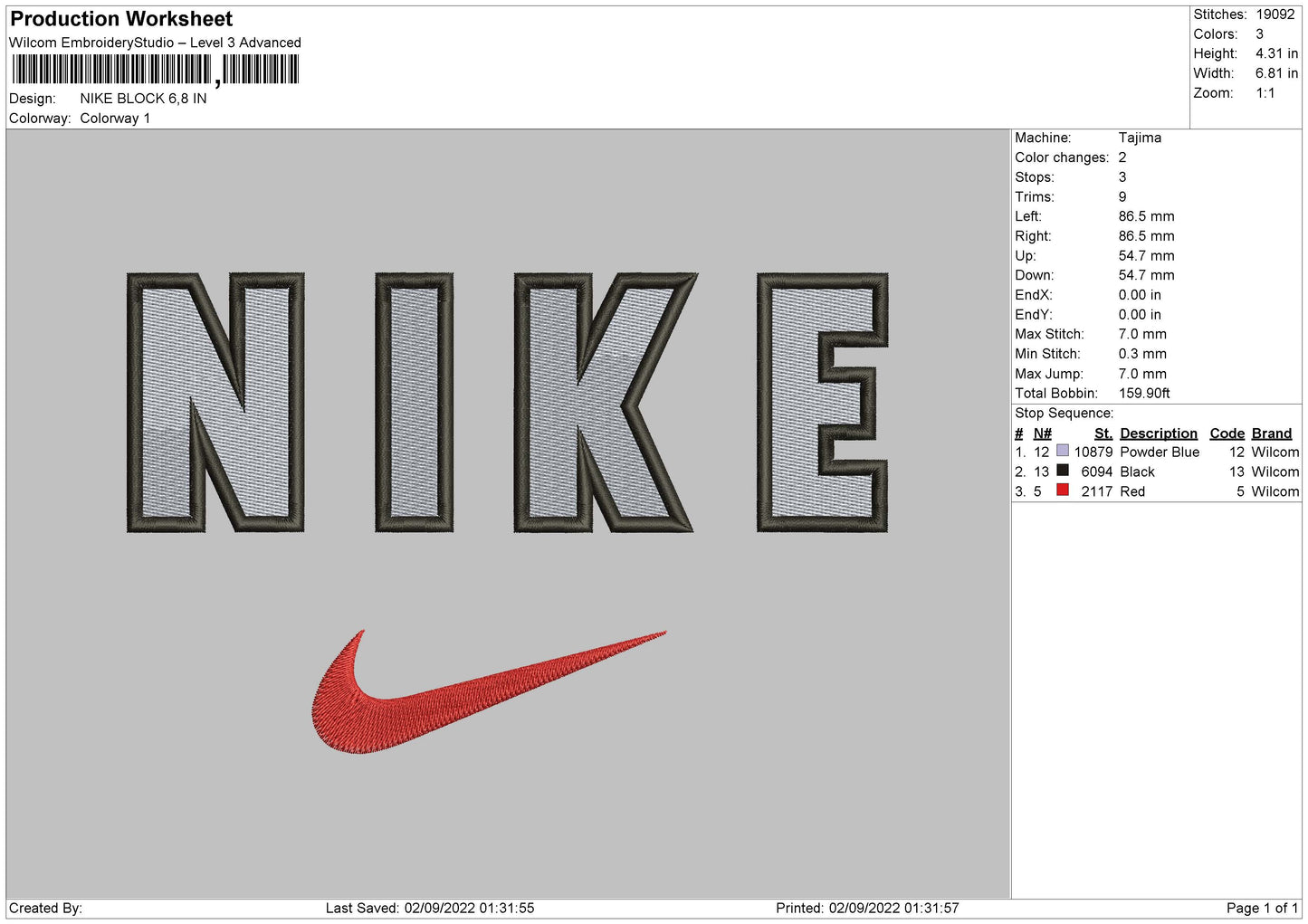Click stitch count 10879 in Powder Blue row
1308x924 pixels.
[1093, 452]
